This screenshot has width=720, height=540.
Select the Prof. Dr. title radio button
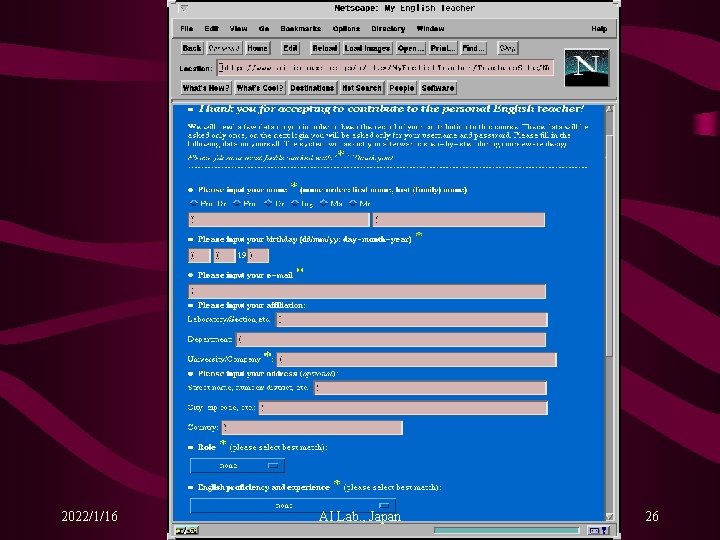pos(194,203)
